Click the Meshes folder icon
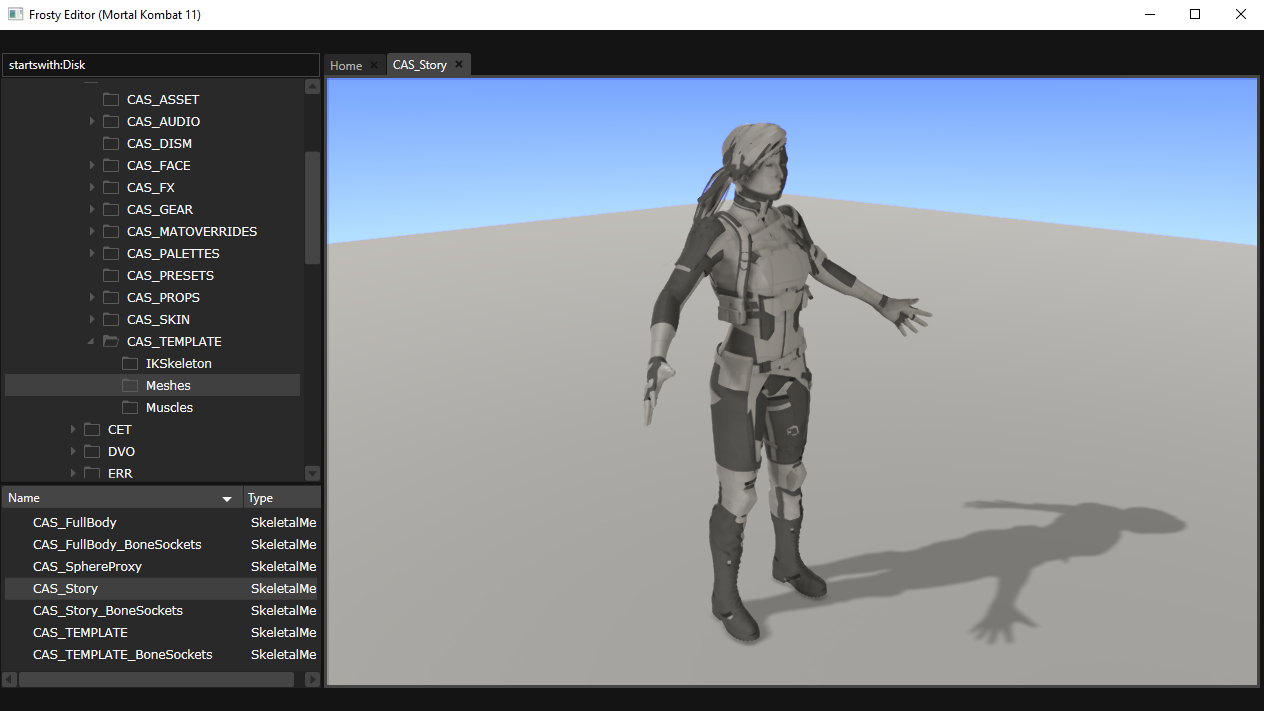 (x=130, y=386)
